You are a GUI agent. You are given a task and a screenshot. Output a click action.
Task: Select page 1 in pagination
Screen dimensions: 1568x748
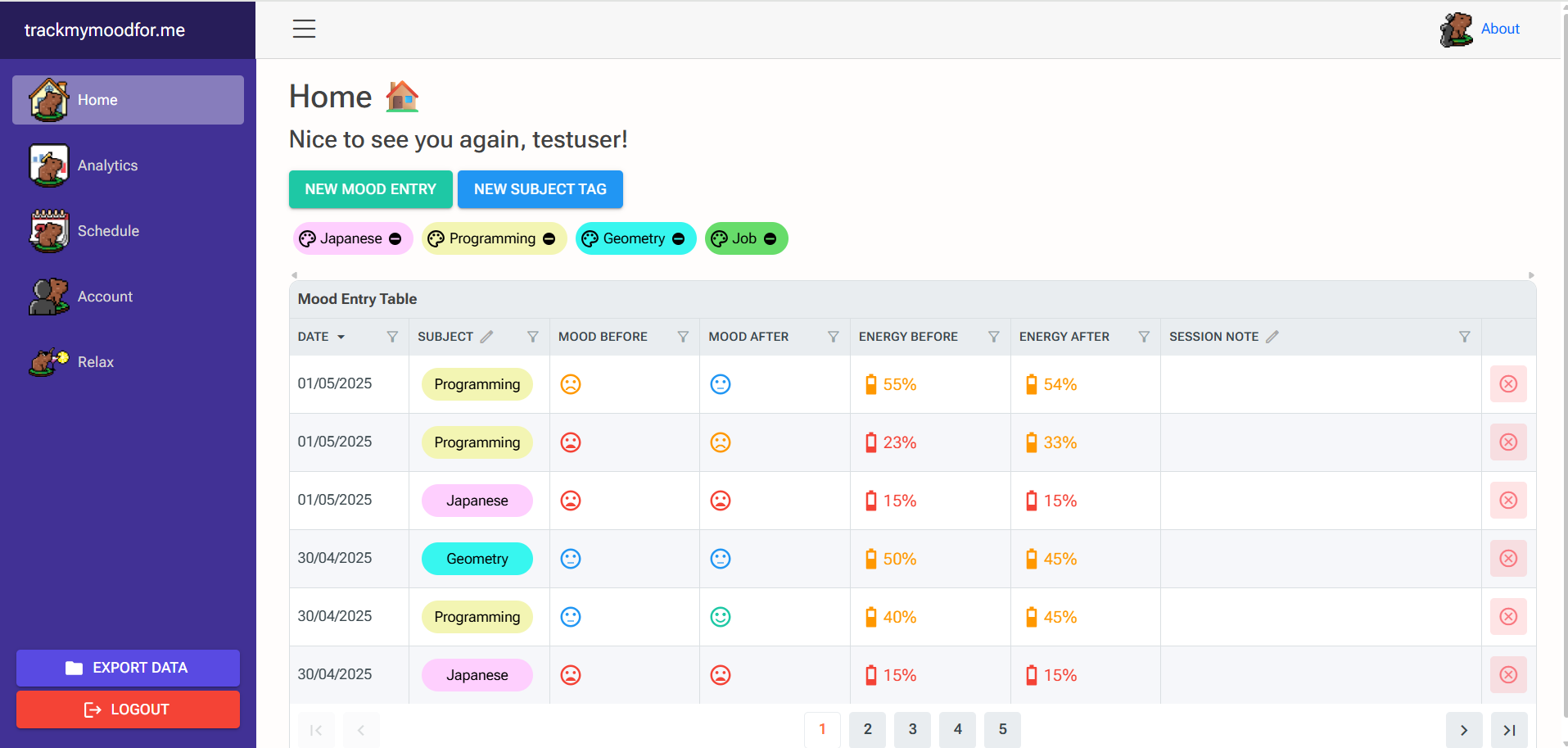click(x=822, y=729)
